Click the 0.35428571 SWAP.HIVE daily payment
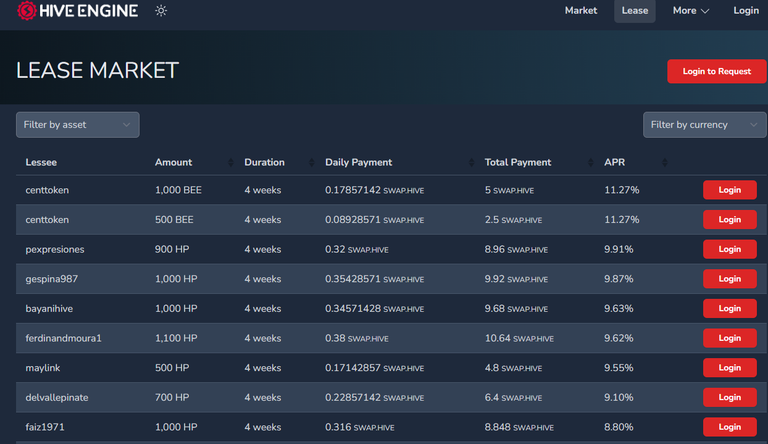768x444 pixels. tap(375, 279)
